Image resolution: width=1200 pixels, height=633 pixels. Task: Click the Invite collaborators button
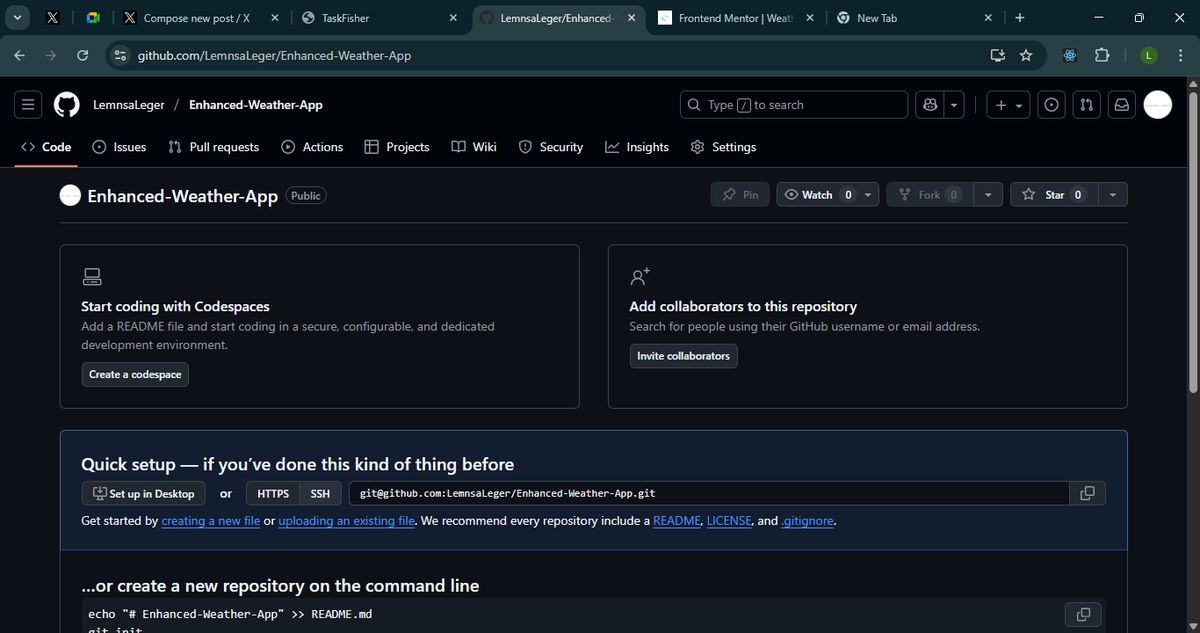click(683, 355)
